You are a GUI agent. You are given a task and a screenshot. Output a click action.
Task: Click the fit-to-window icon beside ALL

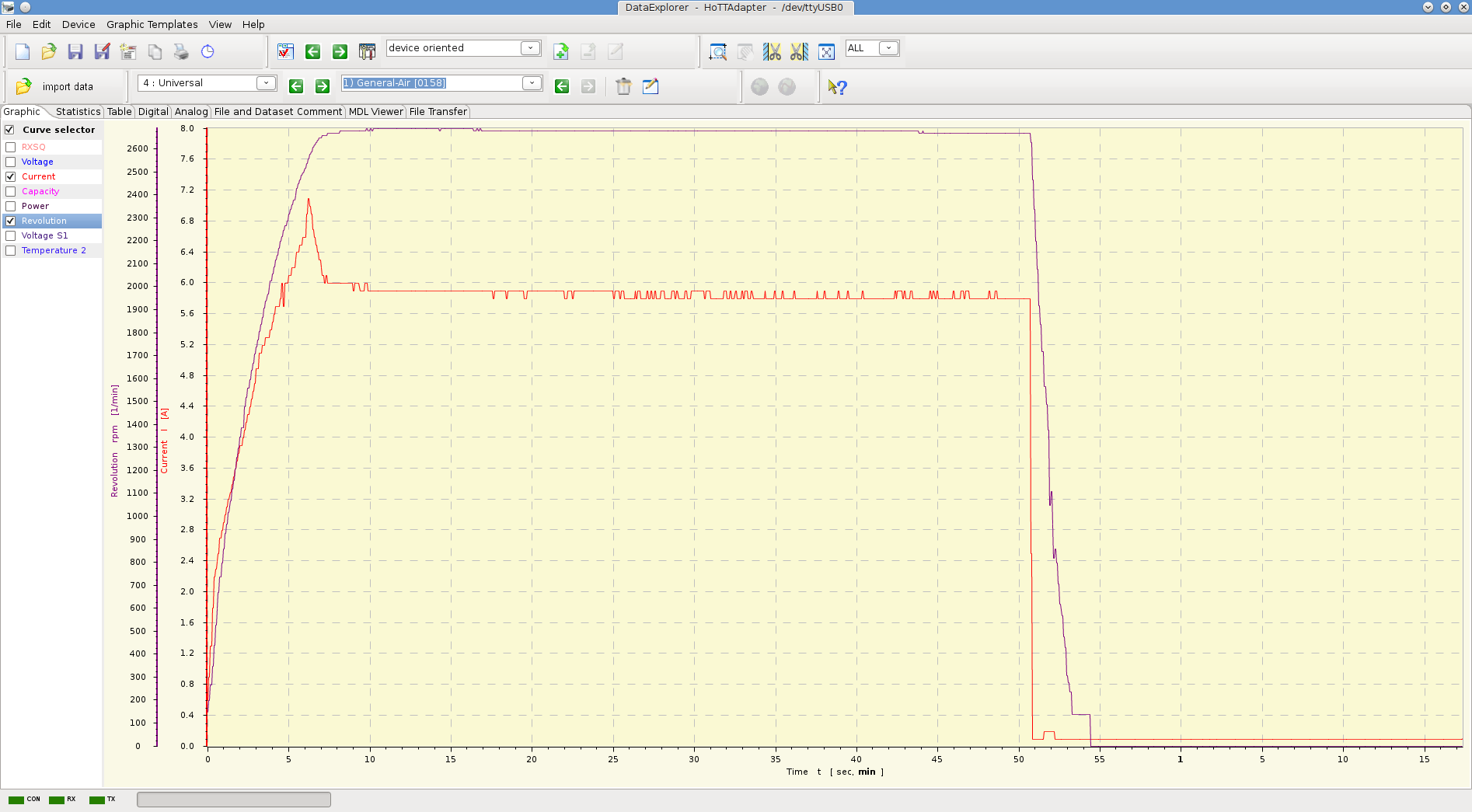826,52
